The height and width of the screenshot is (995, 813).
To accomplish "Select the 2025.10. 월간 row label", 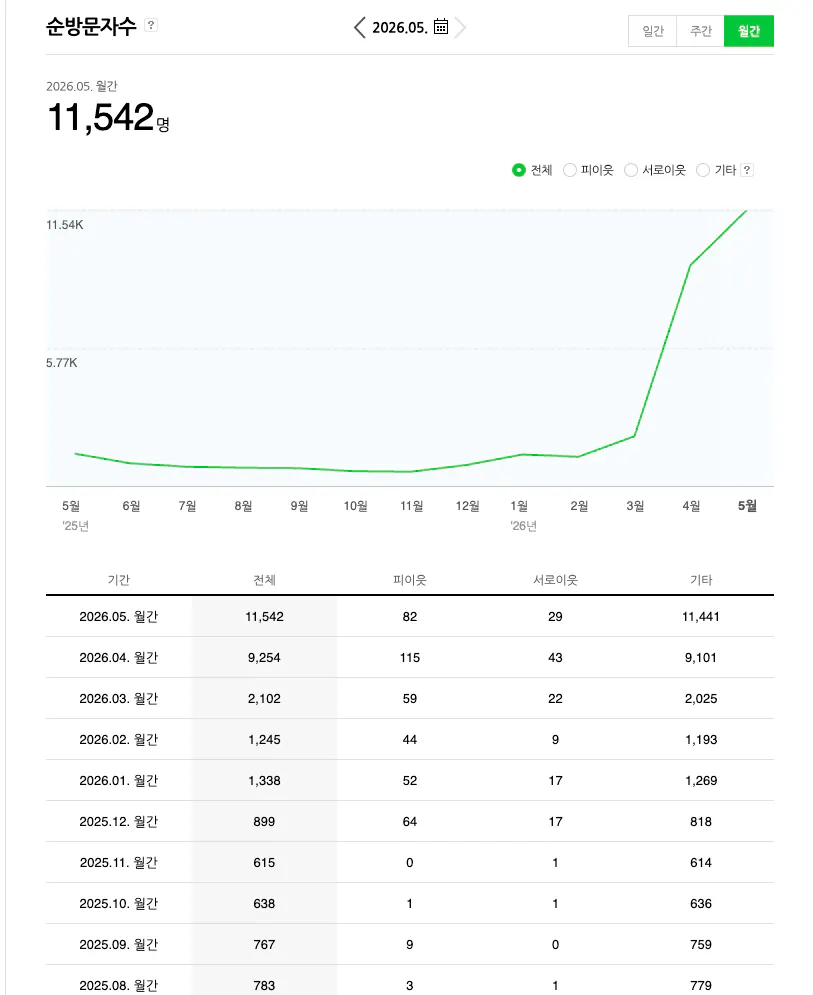I will [119, 904].
